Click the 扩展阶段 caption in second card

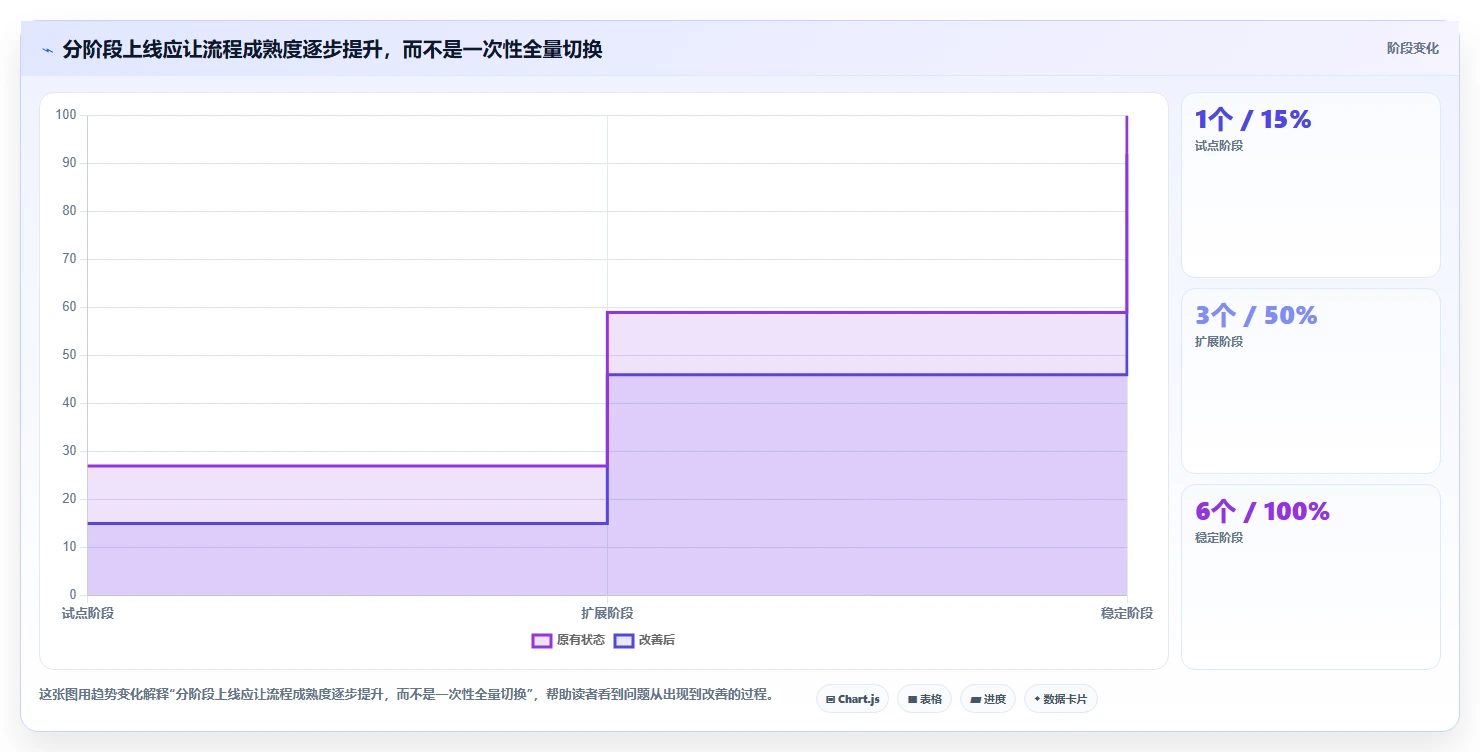point(1219,342)
